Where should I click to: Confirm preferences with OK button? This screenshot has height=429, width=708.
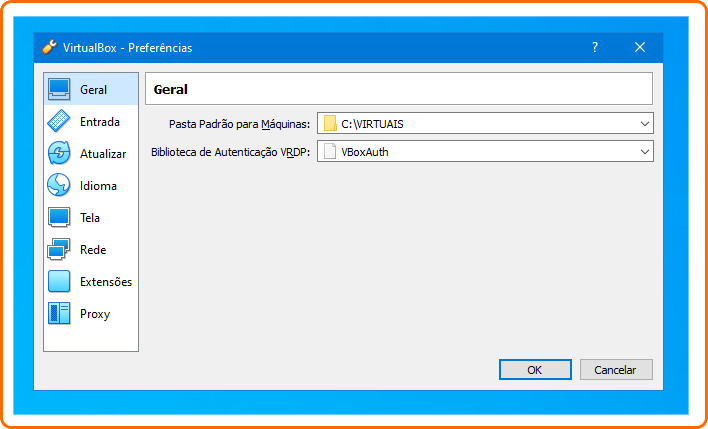(535, 370)
